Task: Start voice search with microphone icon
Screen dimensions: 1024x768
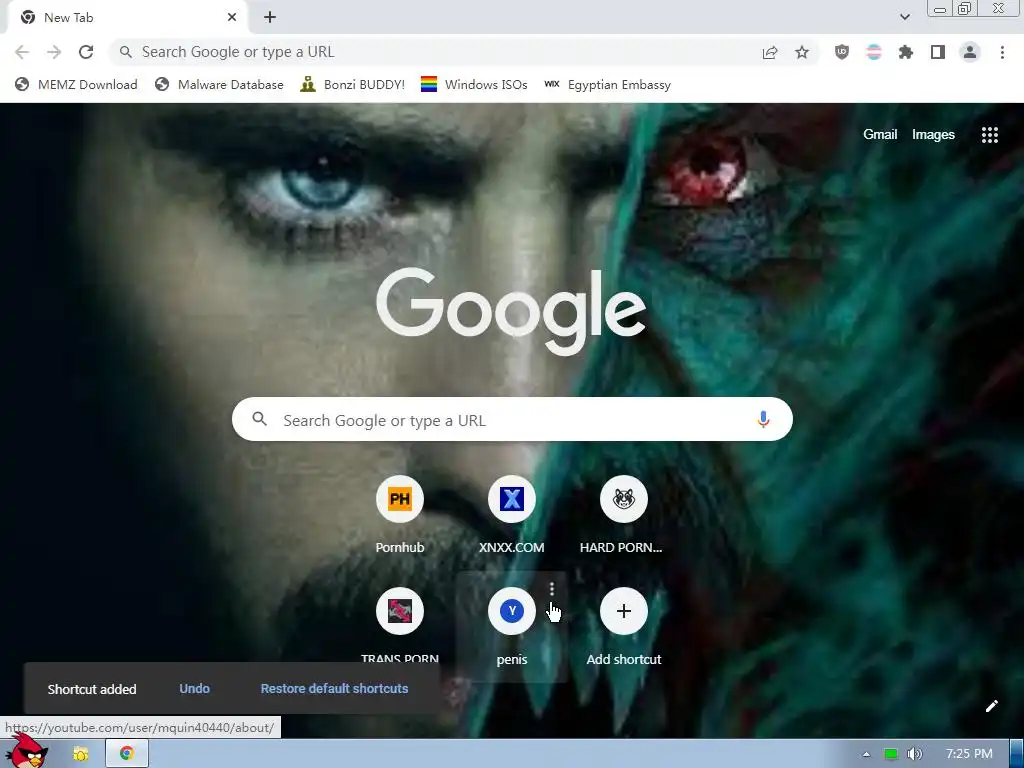Action: 763,419
